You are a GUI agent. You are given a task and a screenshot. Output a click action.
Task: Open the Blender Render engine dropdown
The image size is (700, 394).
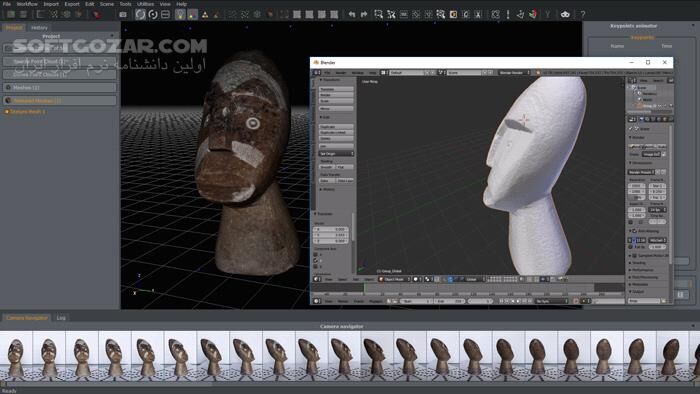pyautogui.click(x=513, y=72)
